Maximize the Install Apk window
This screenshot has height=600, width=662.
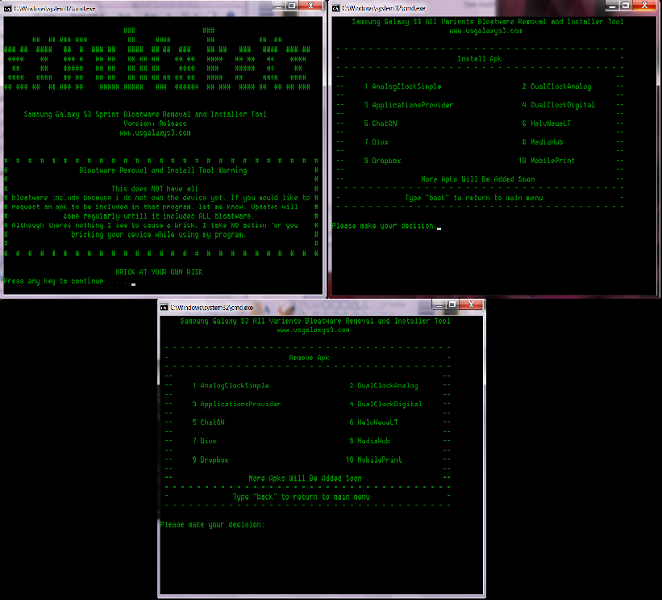(x=626, y=6)
